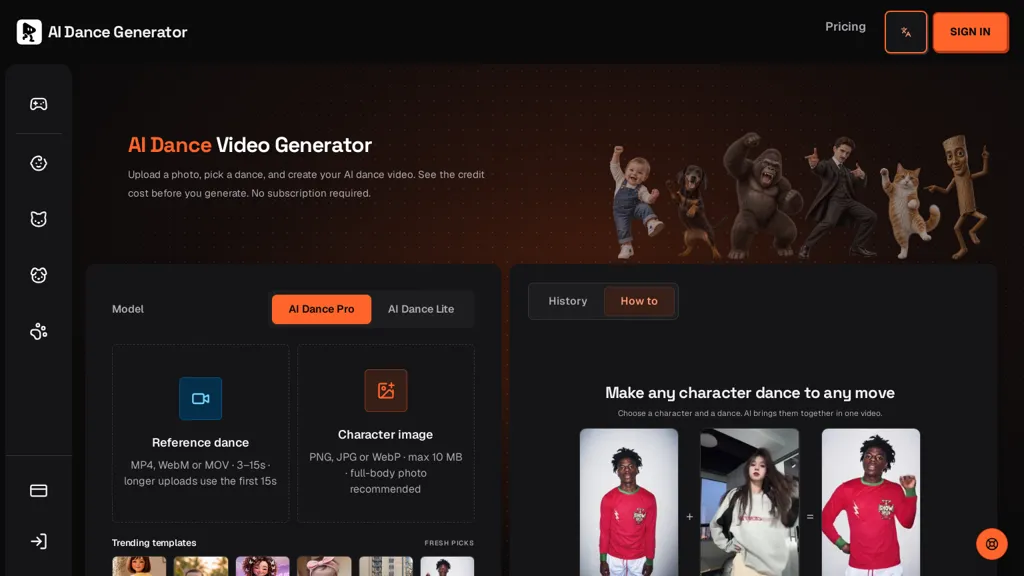Click the Character image upload area
The width and height of the screenshot is (1024, 576).
pyautogui.click(x=386, y=433)
